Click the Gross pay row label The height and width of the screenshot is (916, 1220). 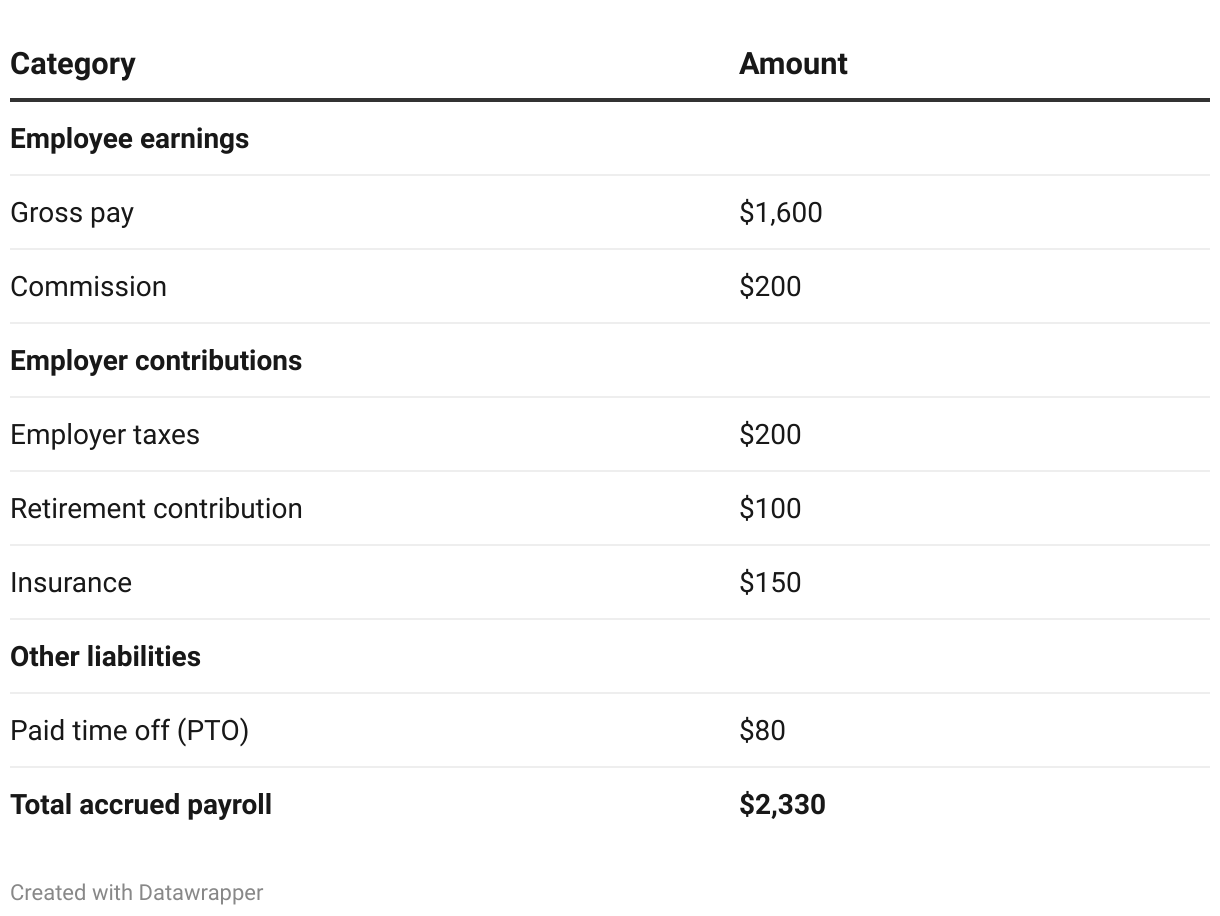coord(72,213)
